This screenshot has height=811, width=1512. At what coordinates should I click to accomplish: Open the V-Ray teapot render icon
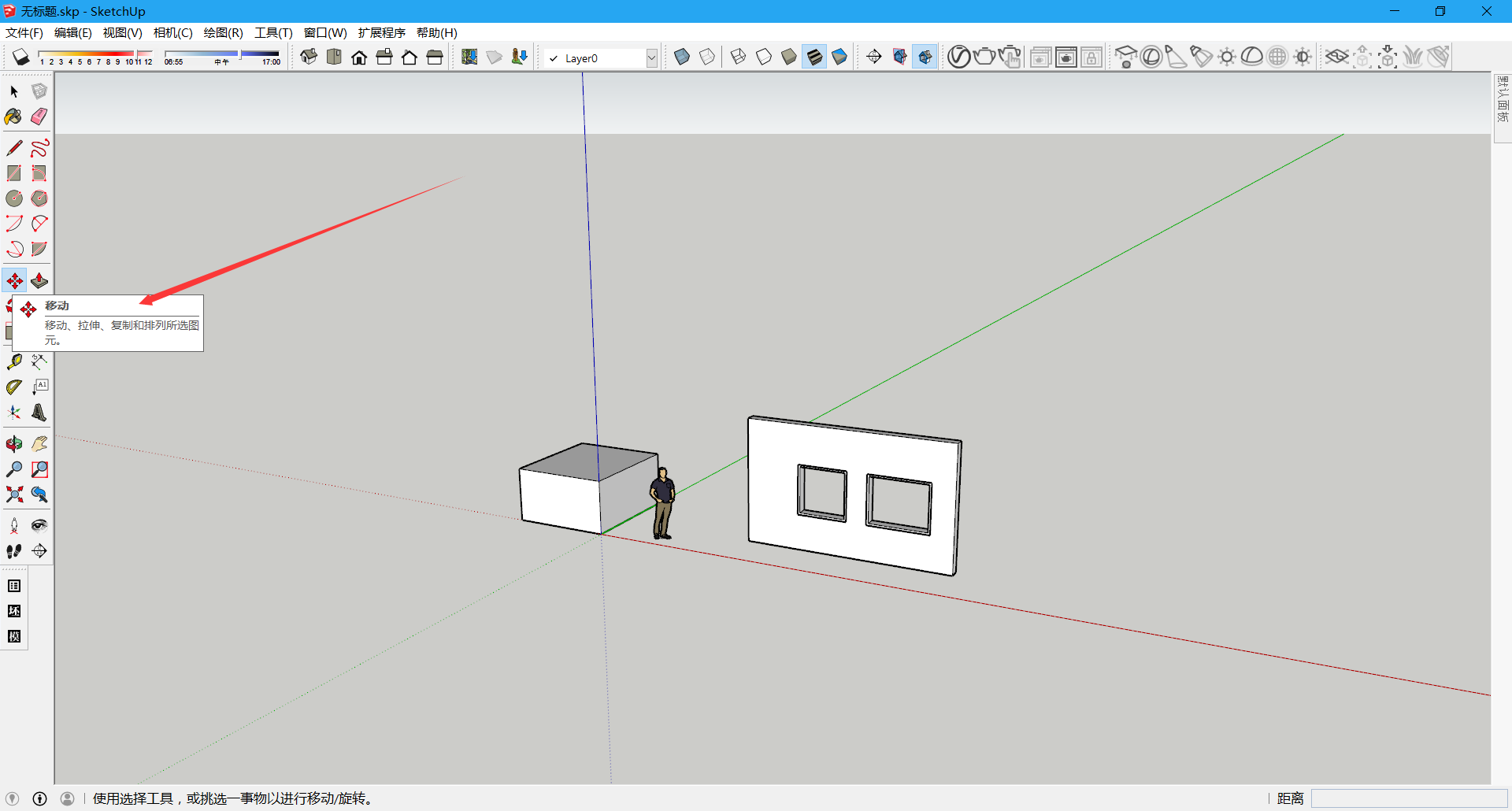tap(984, 57)
